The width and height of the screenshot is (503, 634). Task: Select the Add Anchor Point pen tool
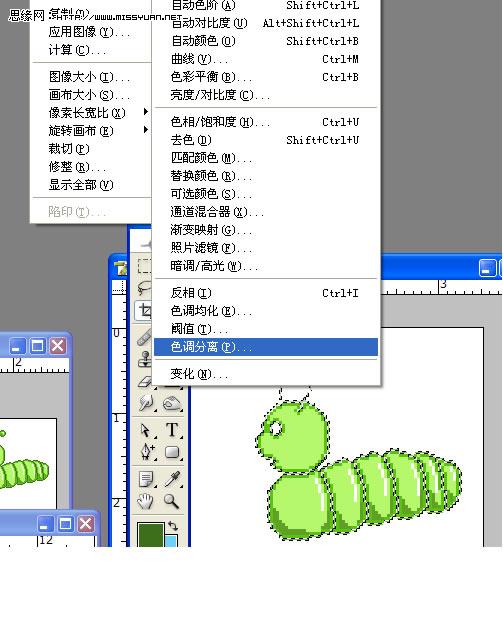tap(146, 452)
